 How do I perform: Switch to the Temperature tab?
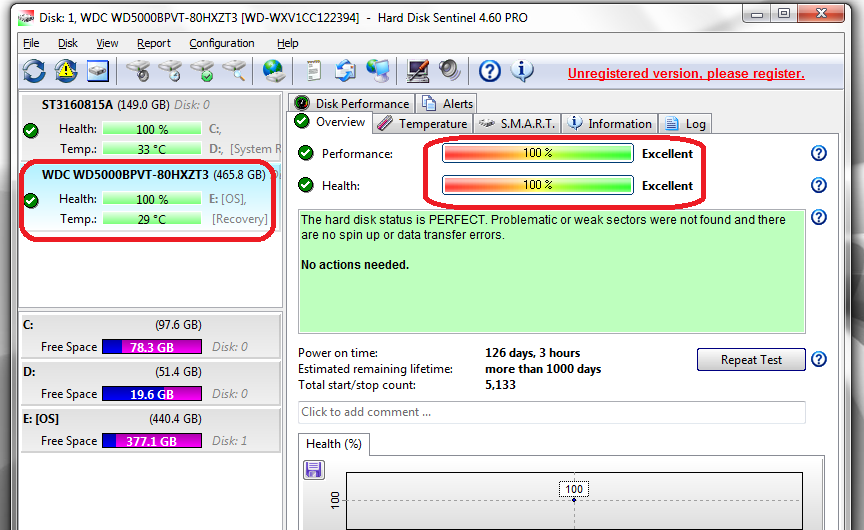tap(423, 124)
